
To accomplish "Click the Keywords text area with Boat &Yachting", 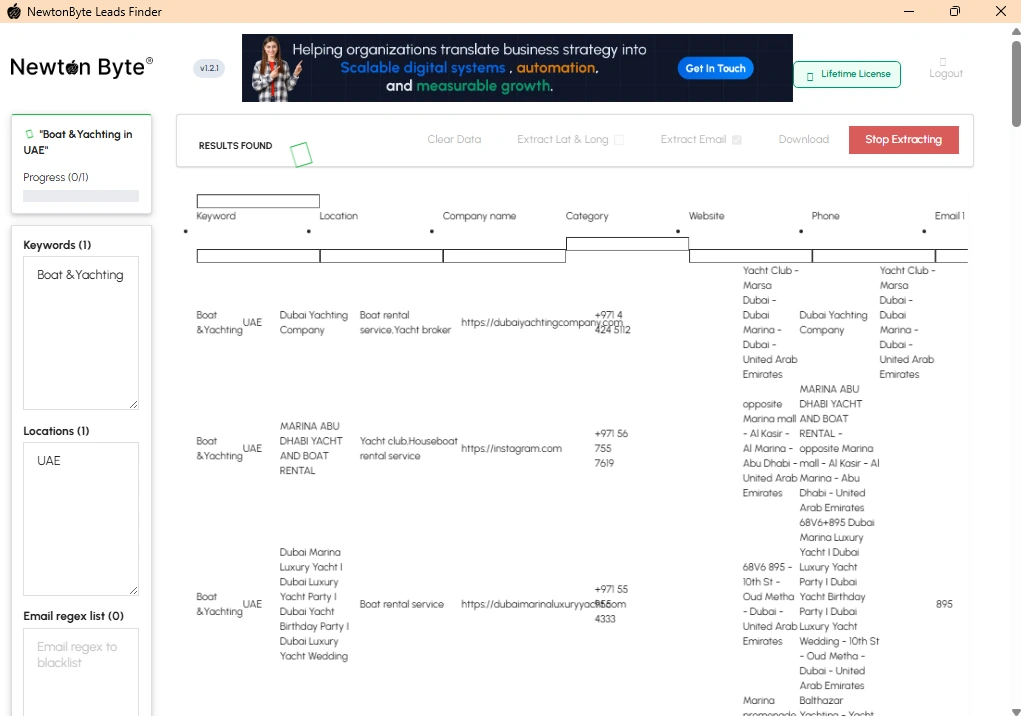I will click(81, 333).
